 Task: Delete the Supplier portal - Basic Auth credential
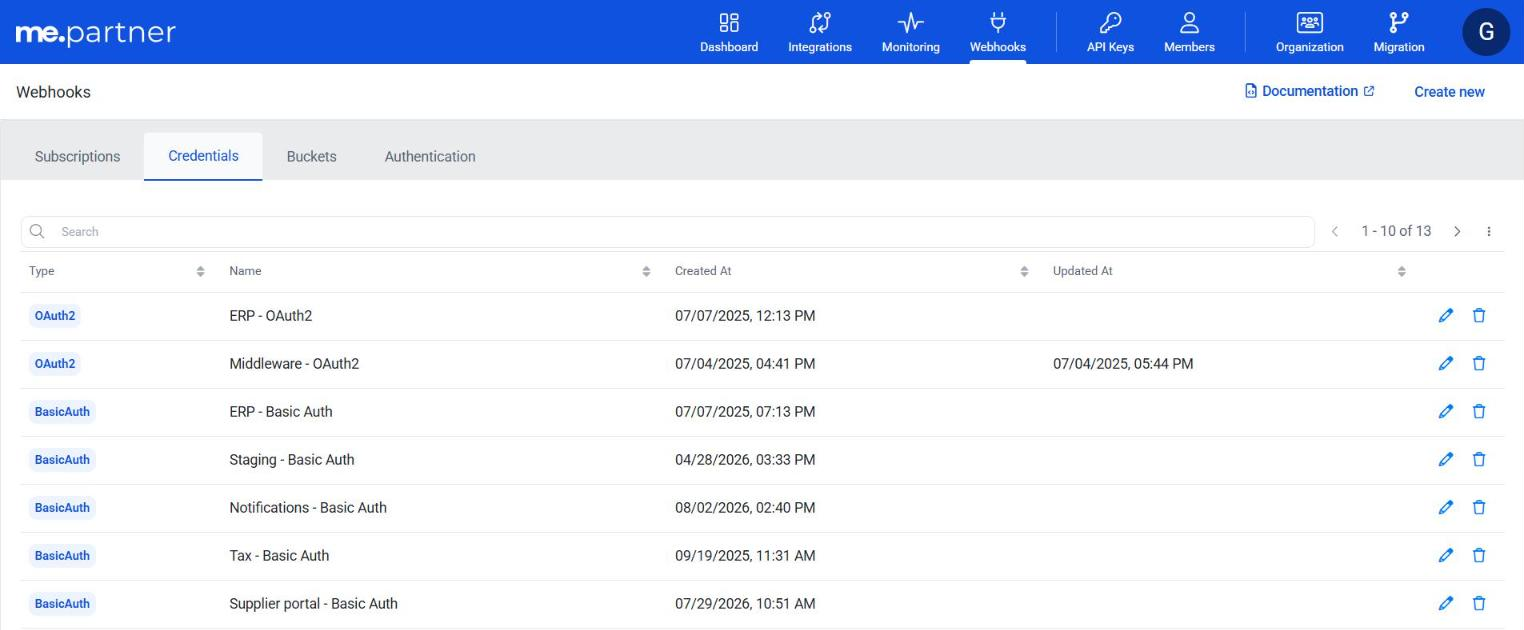click(x=1479, y=604)
